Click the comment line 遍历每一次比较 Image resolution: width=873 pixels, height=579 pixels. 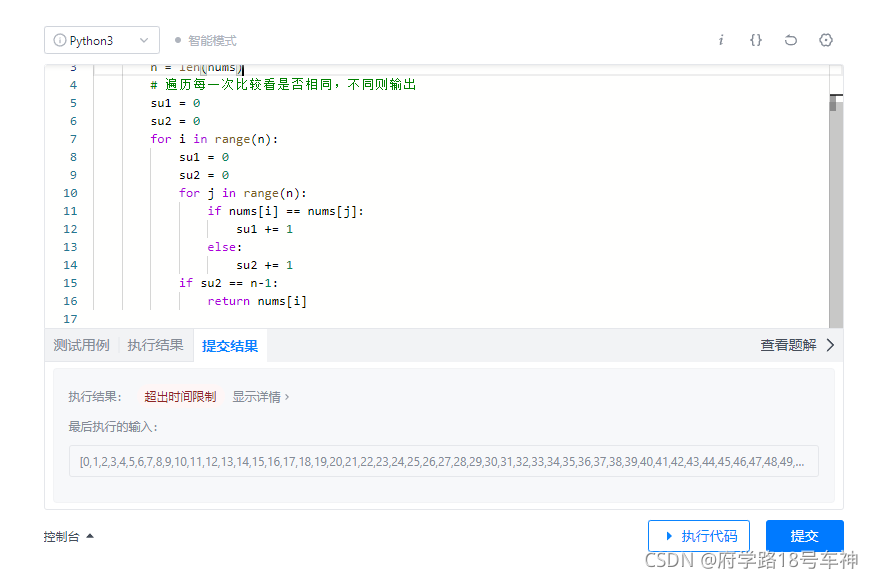283,85
